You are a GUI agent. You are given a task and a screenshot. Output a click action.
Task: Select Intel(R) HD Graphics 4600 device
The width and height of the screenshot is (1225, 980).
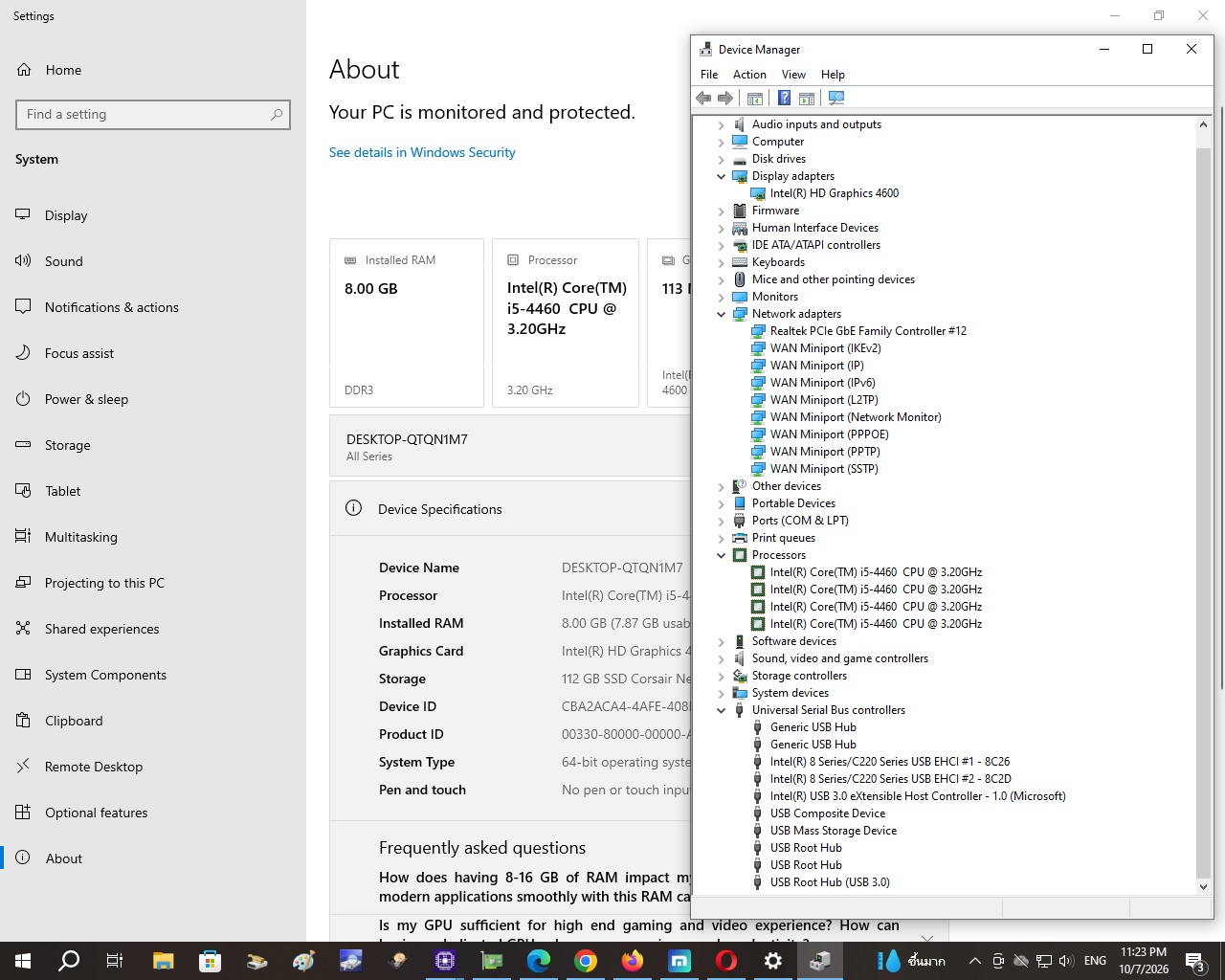pyautogui.click(x=835, y=193)
